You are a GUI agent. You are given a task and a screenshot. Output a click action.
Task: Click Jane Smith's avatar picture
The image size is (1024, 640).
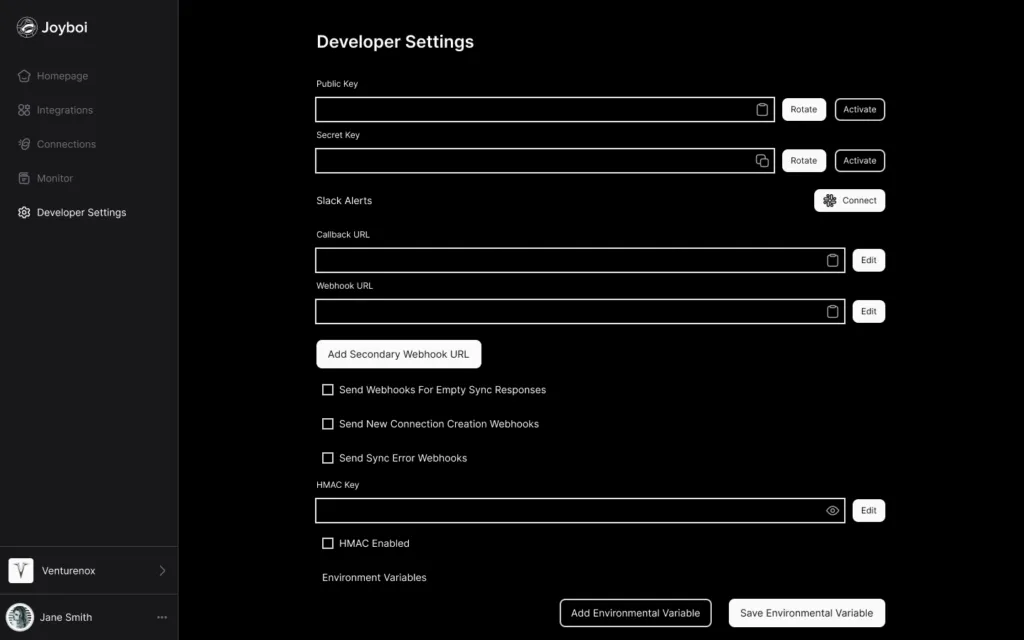pyautogui.click(x=20, y=617)
